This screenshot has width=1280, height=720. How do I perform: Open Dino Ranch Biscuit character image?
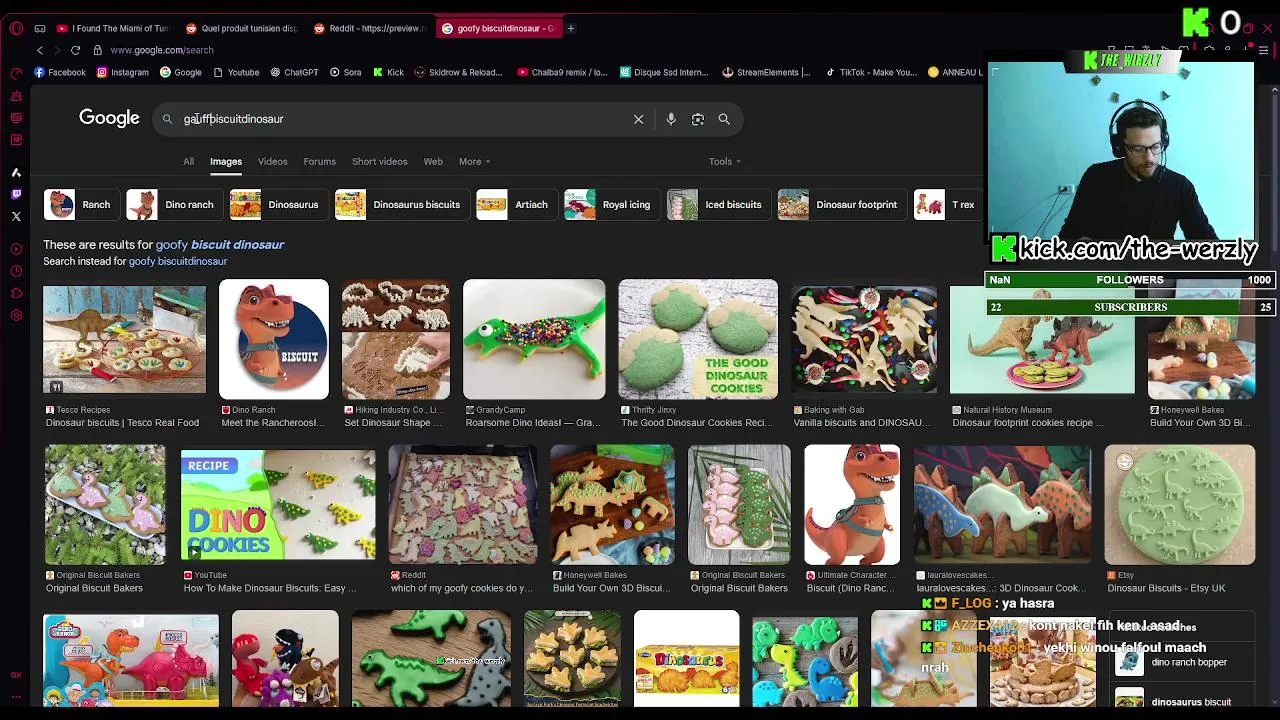[x=274, y=339]
